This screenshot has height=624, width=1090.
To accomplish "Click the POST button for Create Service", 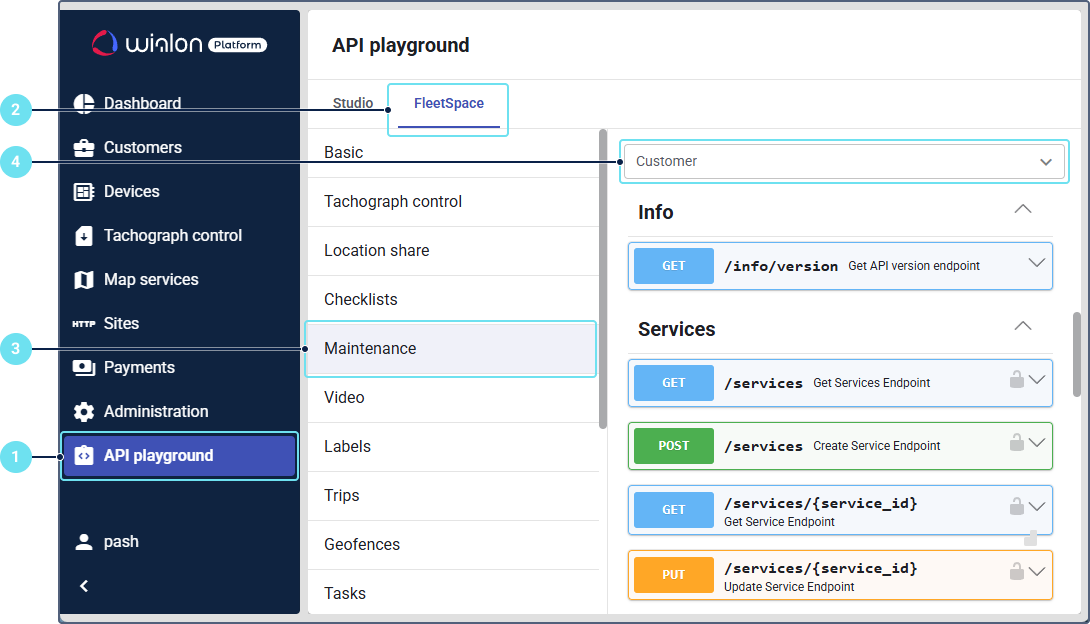I will click(673, 446).
